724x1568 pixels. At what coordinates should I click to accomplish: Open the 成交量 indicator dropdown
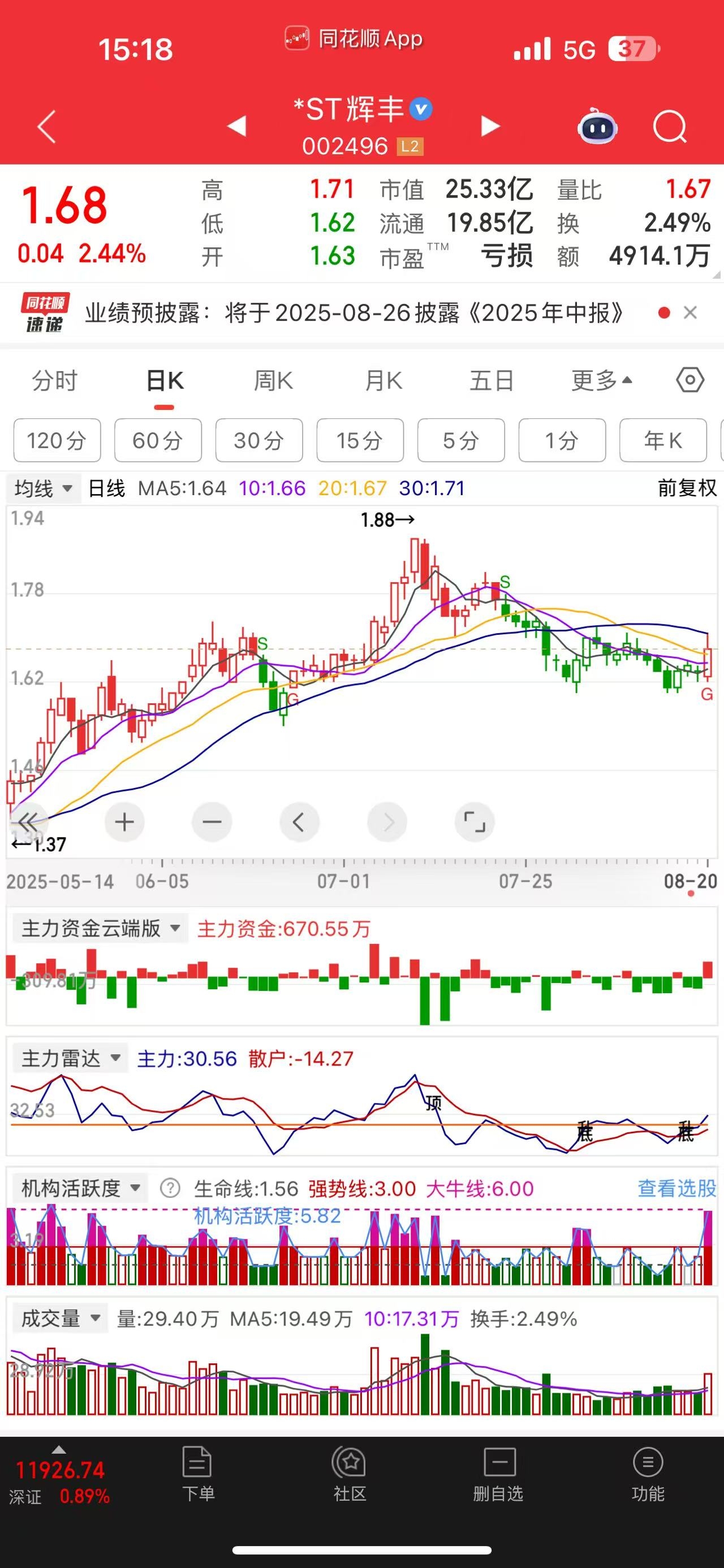click(x=61, y=1318)
